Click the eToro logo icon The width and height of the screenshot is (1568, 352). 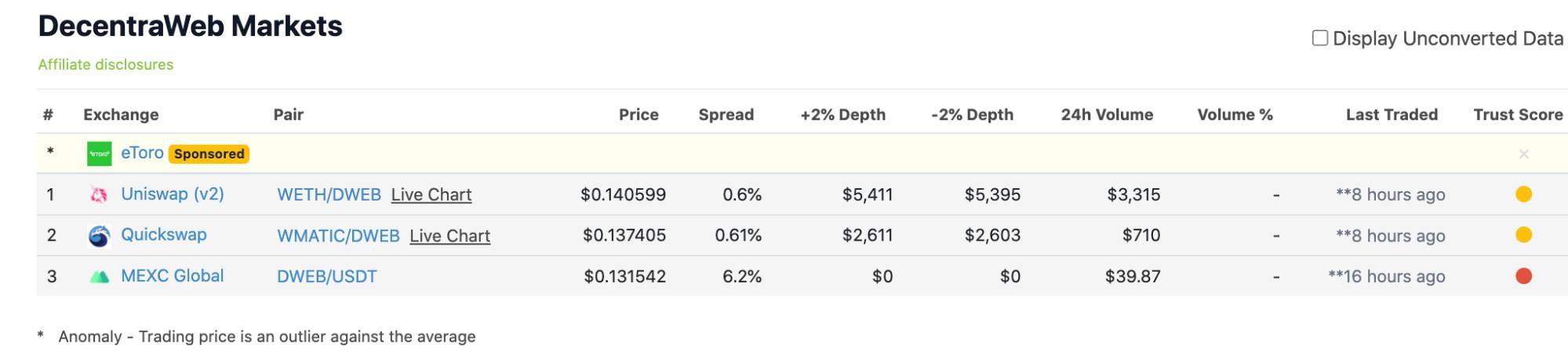[x=99, y=154]
